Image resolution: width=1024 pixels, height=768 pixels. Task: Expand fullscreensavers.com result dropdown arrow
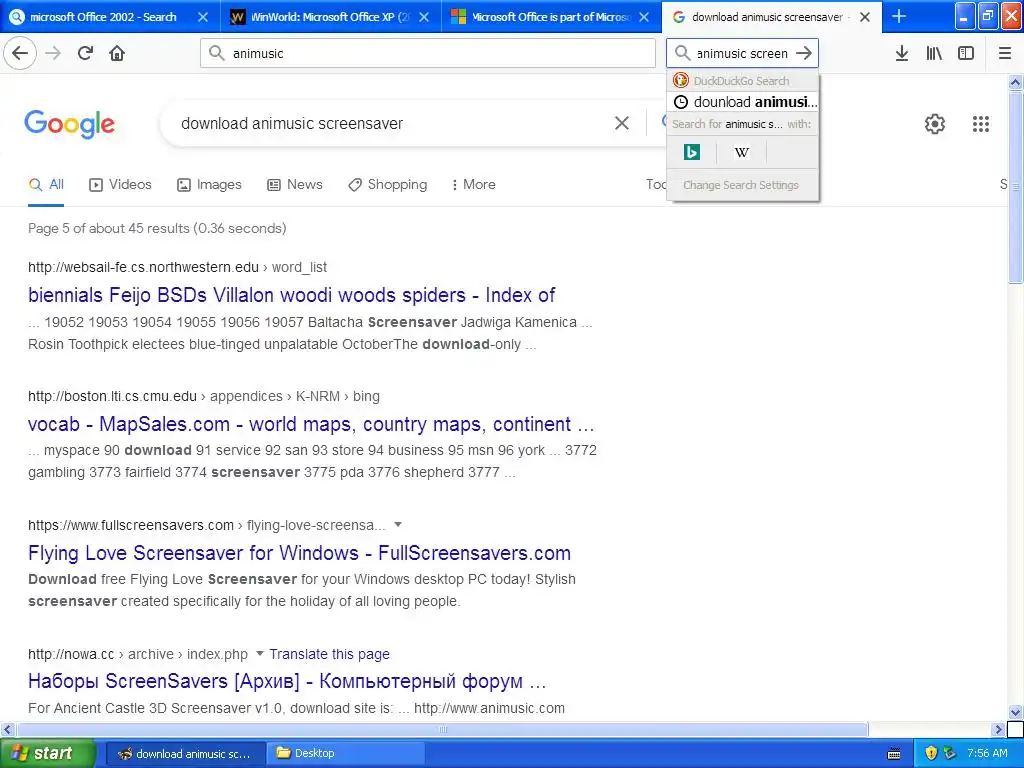[x=398, y=524]
